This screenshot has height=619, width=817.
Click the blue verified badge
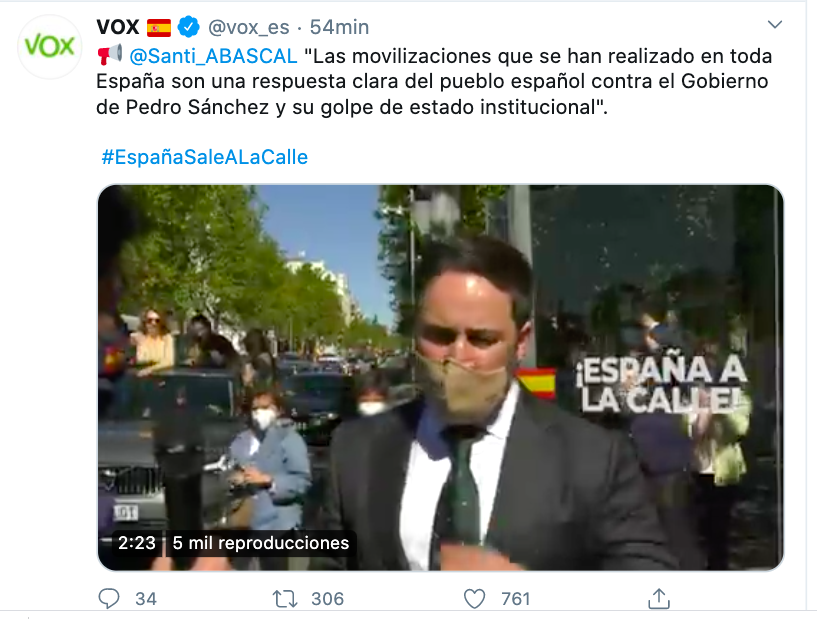[189, 27]
